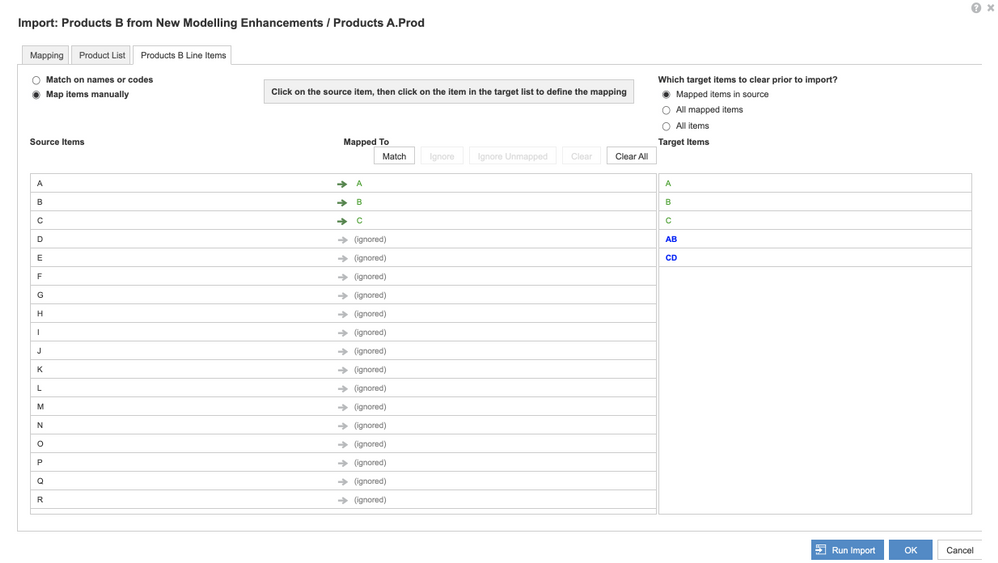Click the import icon on Run Import
This screenshot has height=563, width=998.
pyautogui.click(x=821, y=550)
